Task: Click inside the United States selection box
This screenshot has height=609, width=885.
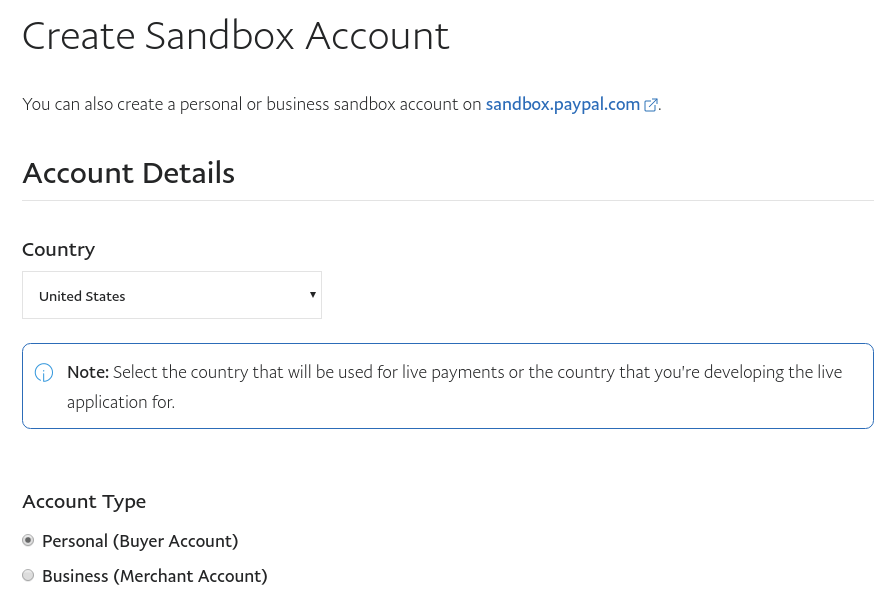Action: (150, 294)
